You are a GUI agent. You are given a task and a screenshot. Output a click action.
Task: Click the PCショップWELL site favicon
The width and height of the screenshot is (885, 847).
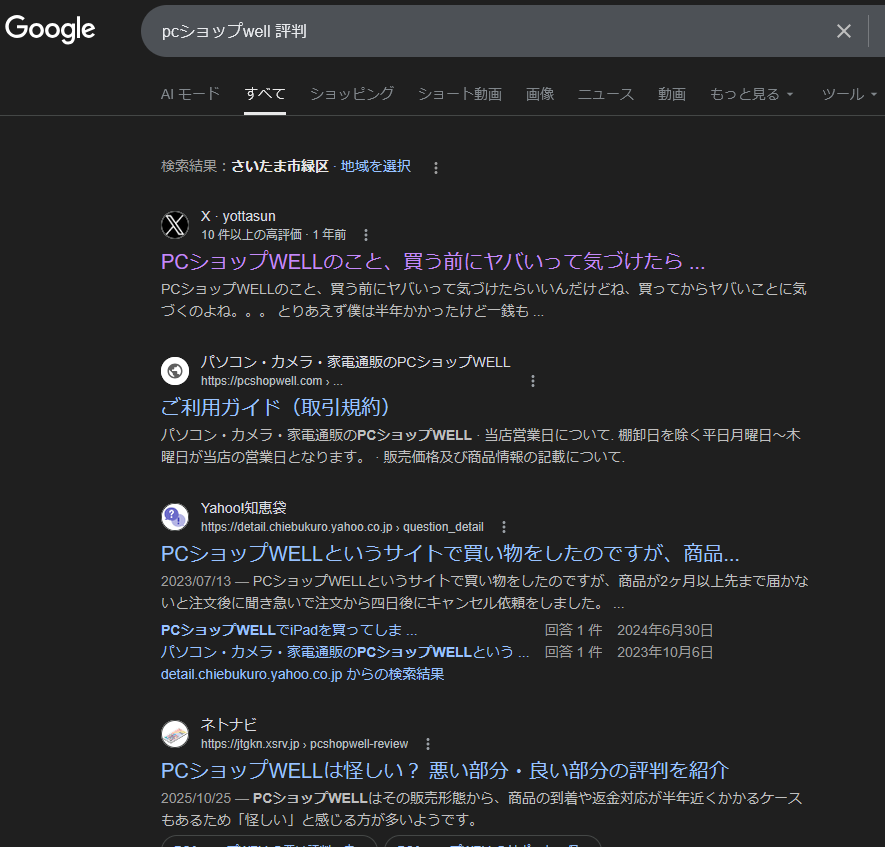[175, 370]
